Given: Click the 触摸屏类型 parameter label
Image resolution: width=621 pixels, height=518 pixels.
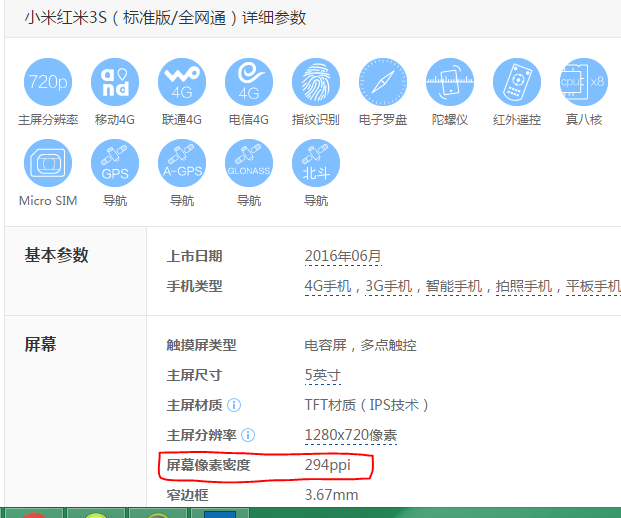Looking at the screenshot, I should 201,345.
